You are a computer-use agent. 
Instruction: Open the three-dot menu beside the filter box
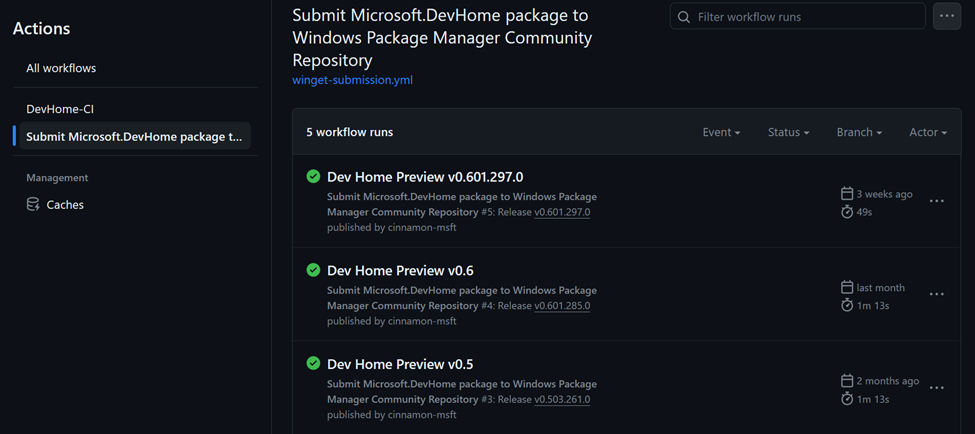point(946,16)
